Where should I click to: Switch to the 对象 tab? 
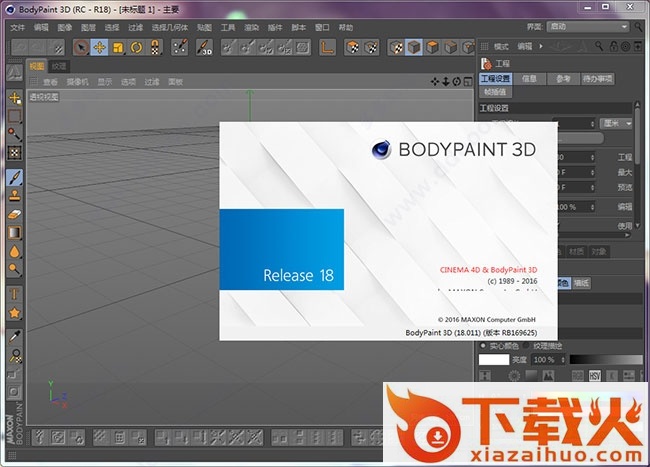tap(599, 252)
